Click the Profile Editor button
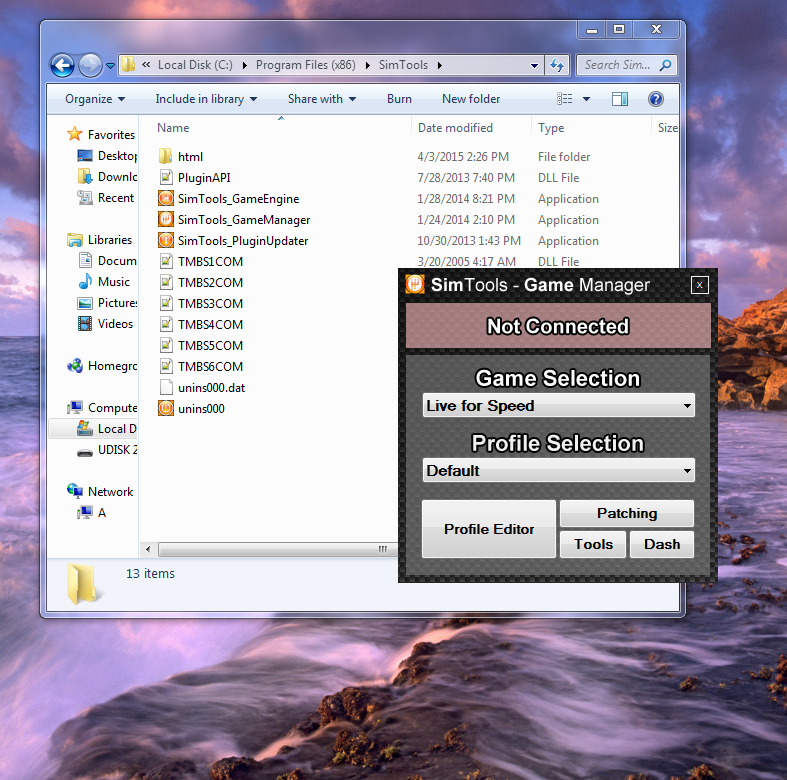The width and height of the screenshot is (787, 780). [489, 529]
